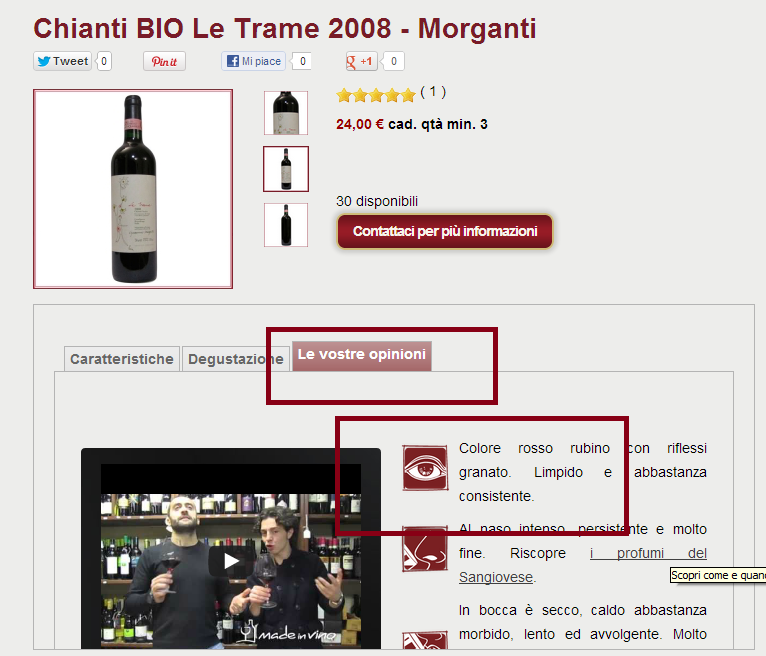This screenshot has height=656, width=766.
Task: Click the nose aroma icon
Action: (x=425, y=549)
